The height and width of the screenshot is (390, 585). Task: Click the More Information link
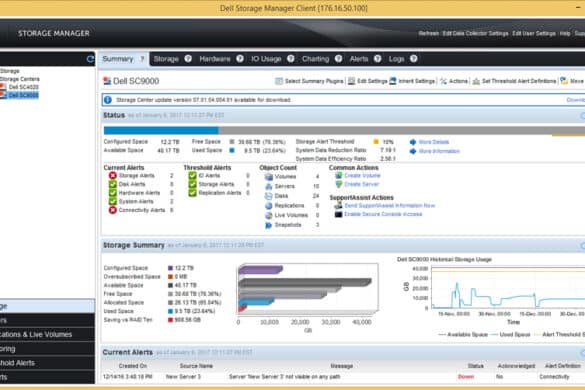439,151
